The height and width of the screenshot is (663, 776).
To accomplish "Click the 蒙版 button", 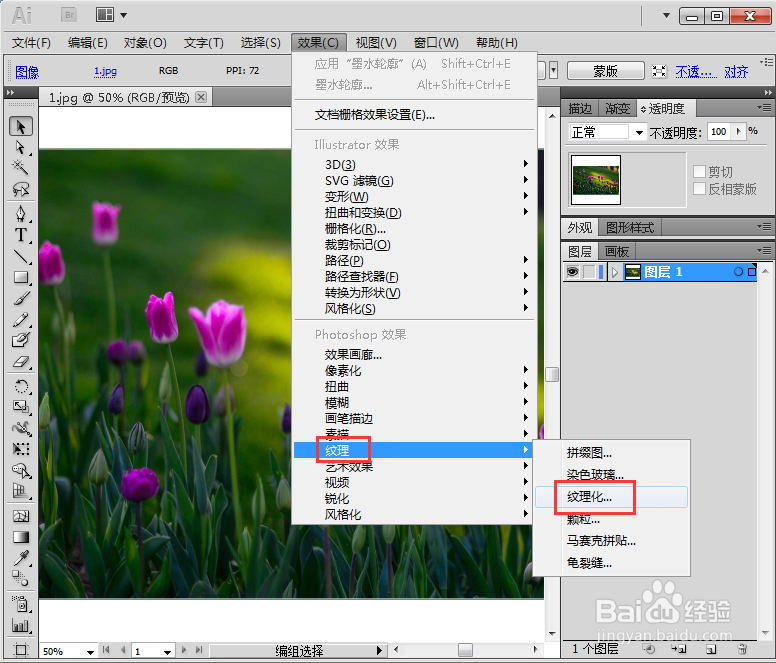I will point(605,71).
